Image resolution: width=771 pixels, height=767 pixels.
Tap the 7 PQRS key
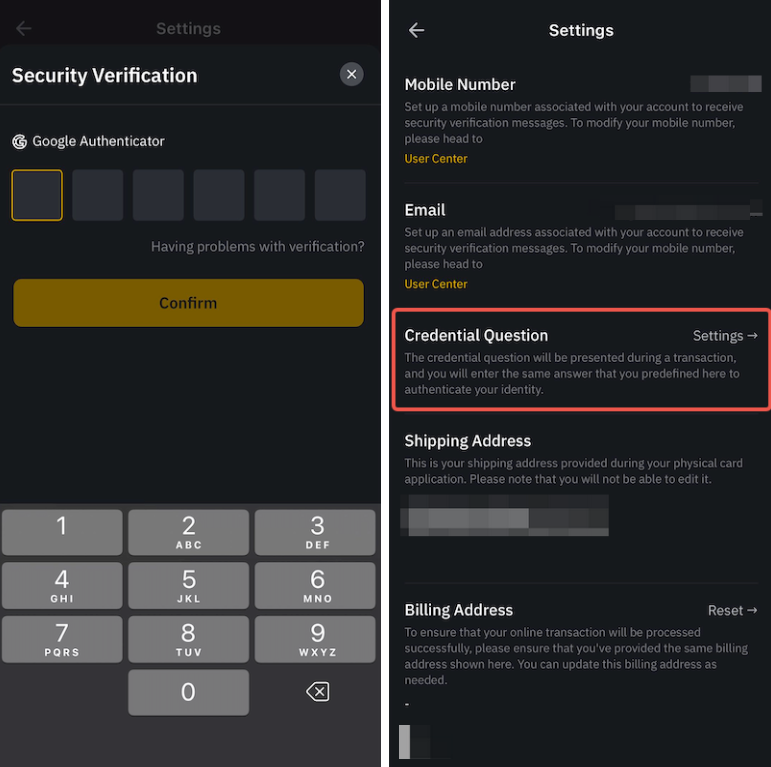tap(62, 639)
